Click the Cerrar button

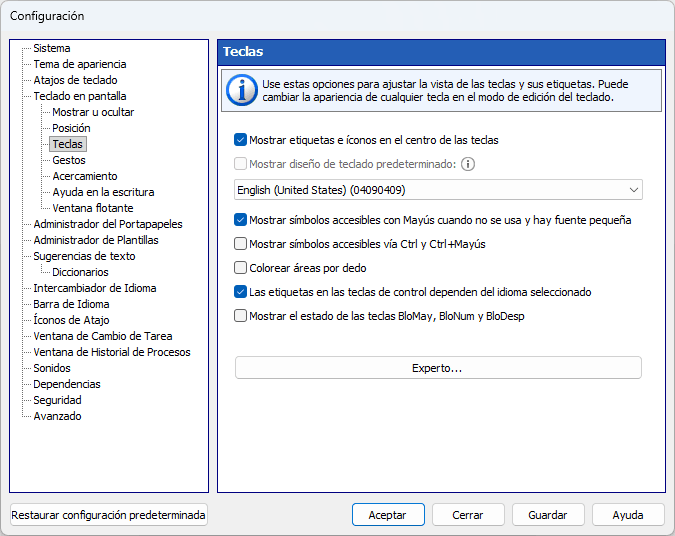coord(468,515)
